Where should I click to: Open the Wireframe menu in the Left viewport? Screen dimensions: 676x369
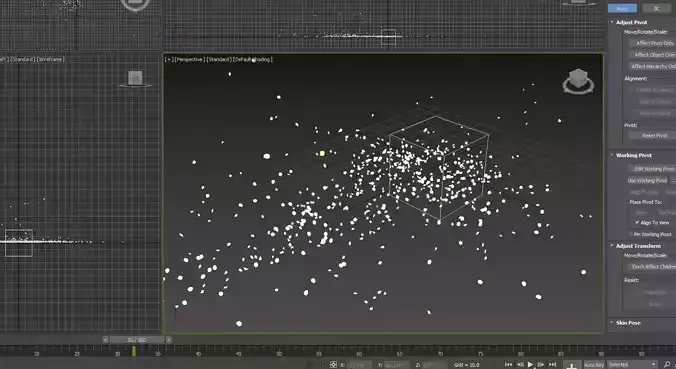[x=50, y=59]
